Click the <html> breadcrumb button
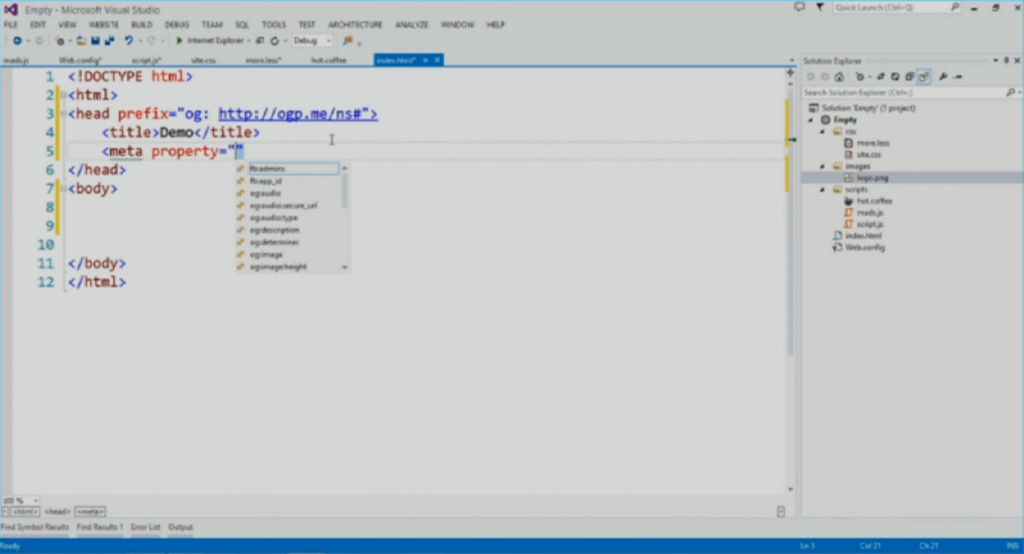Screen dimensions: 1024x554 pyautogui.click(x=25, y=512)
